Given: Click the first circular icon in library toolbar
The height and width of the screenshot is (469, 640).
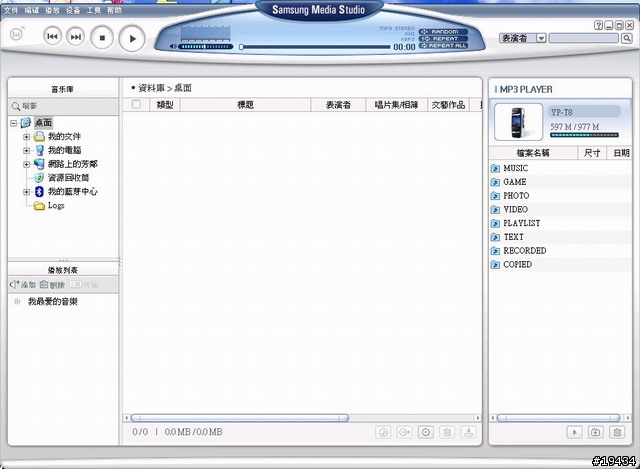Looking at the screenshot, I should click(x=383, y=432).
